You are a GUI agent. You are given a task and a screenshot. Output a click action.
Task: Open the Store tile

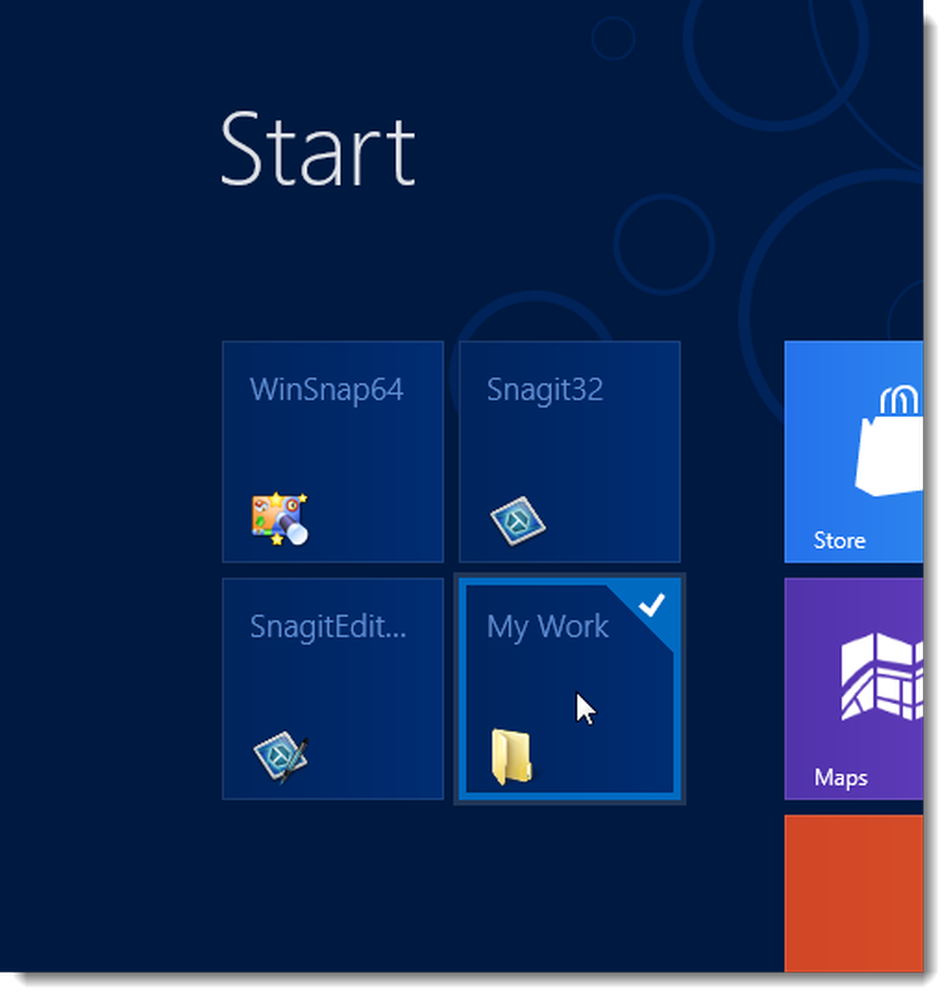pyautogui.click(x=853, y=452)
